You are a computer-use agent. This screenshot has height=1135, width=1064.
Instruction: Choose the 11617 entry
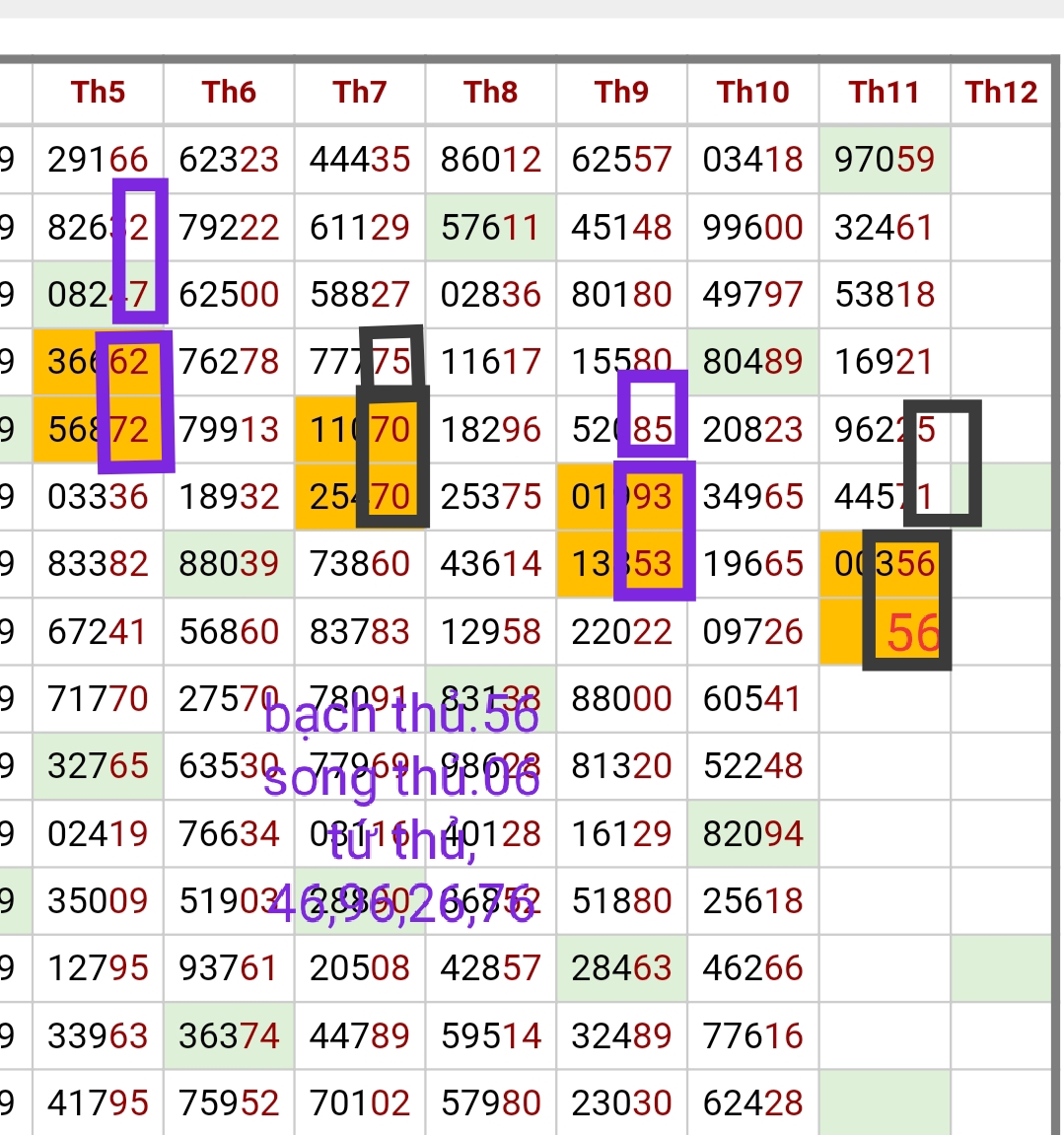[x=491, y=362]
